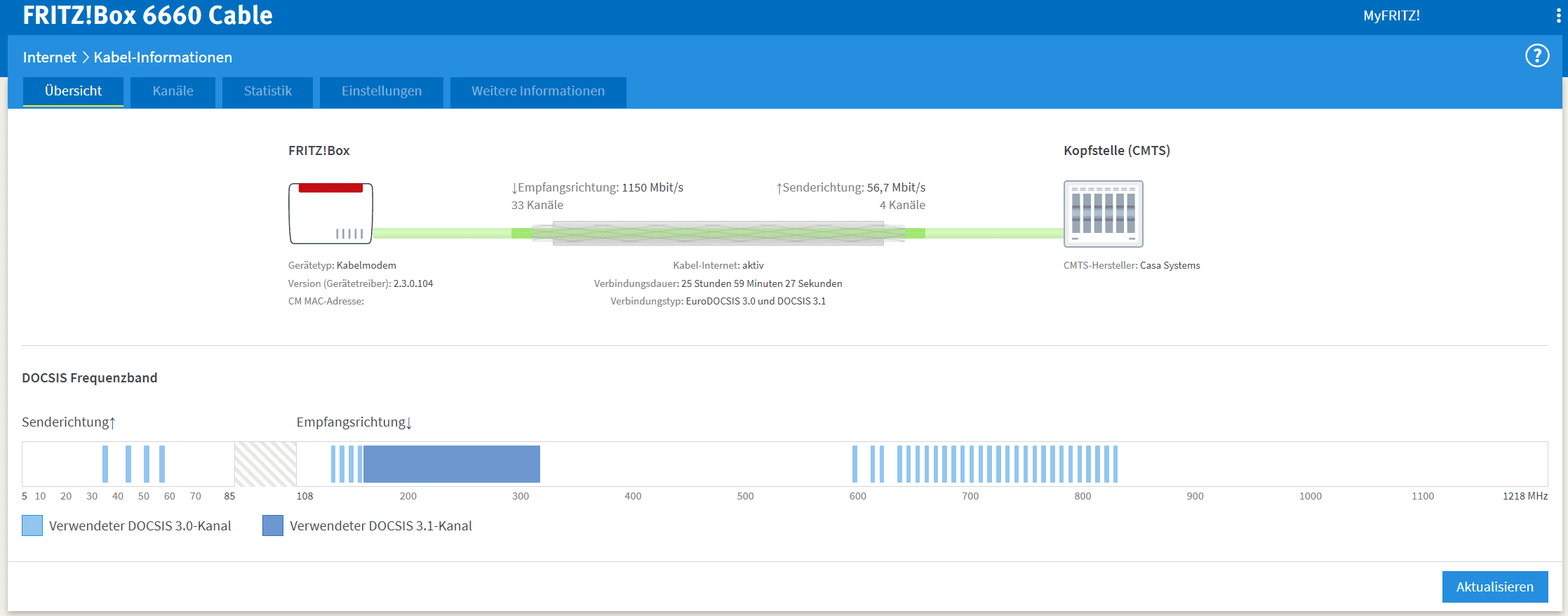The height and width of the screenshot is (616, 1568).
Task: Click the DOCSIS Frequenzband heading
Action: pyautogui.click(x=90, y=377)
